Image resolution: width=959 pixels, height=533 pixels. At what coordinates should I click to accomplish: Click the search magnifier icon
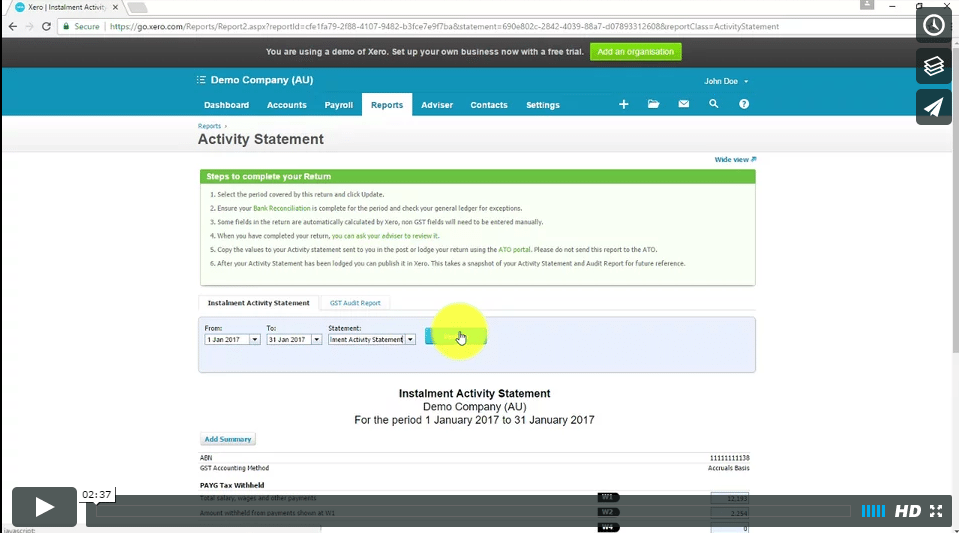[713, 104]
